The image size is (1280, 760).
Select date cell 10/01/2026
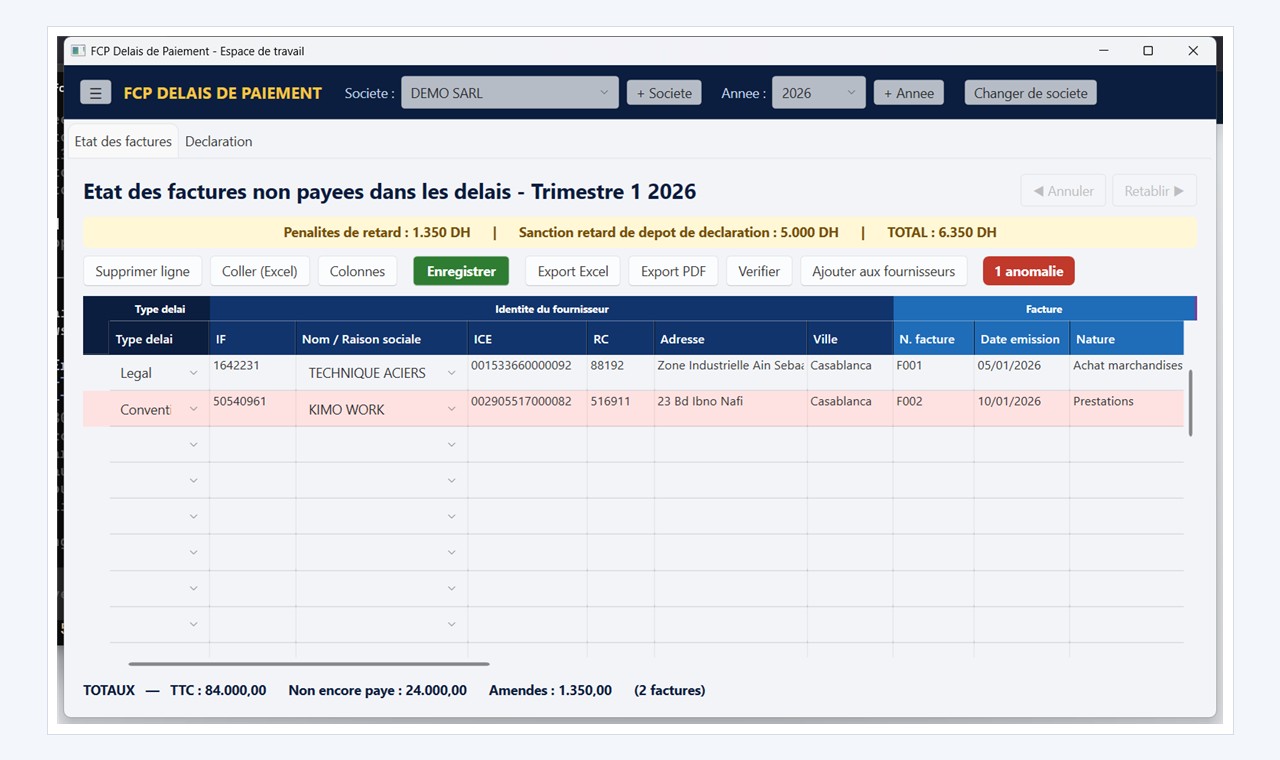1022,408
